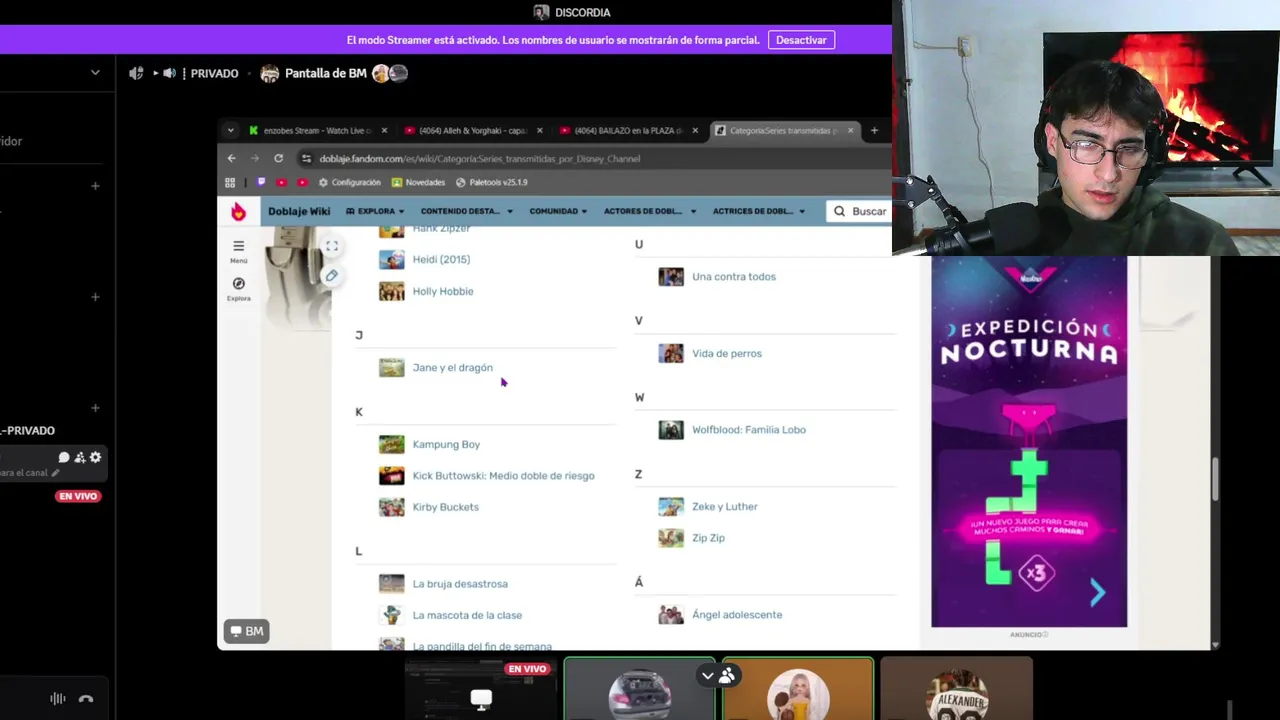Select the car avatar participant tile

pos(640,688)
